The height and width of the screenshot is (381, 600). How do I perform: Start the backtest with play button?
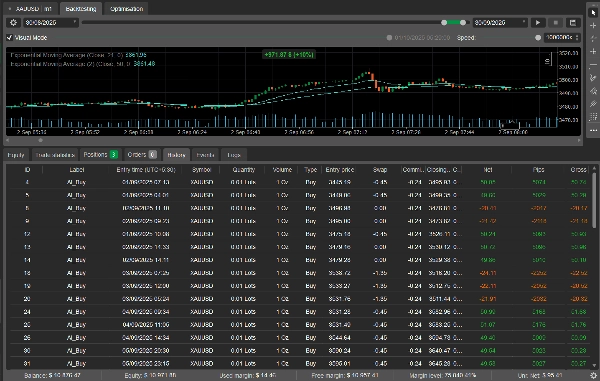click(538, 23)
